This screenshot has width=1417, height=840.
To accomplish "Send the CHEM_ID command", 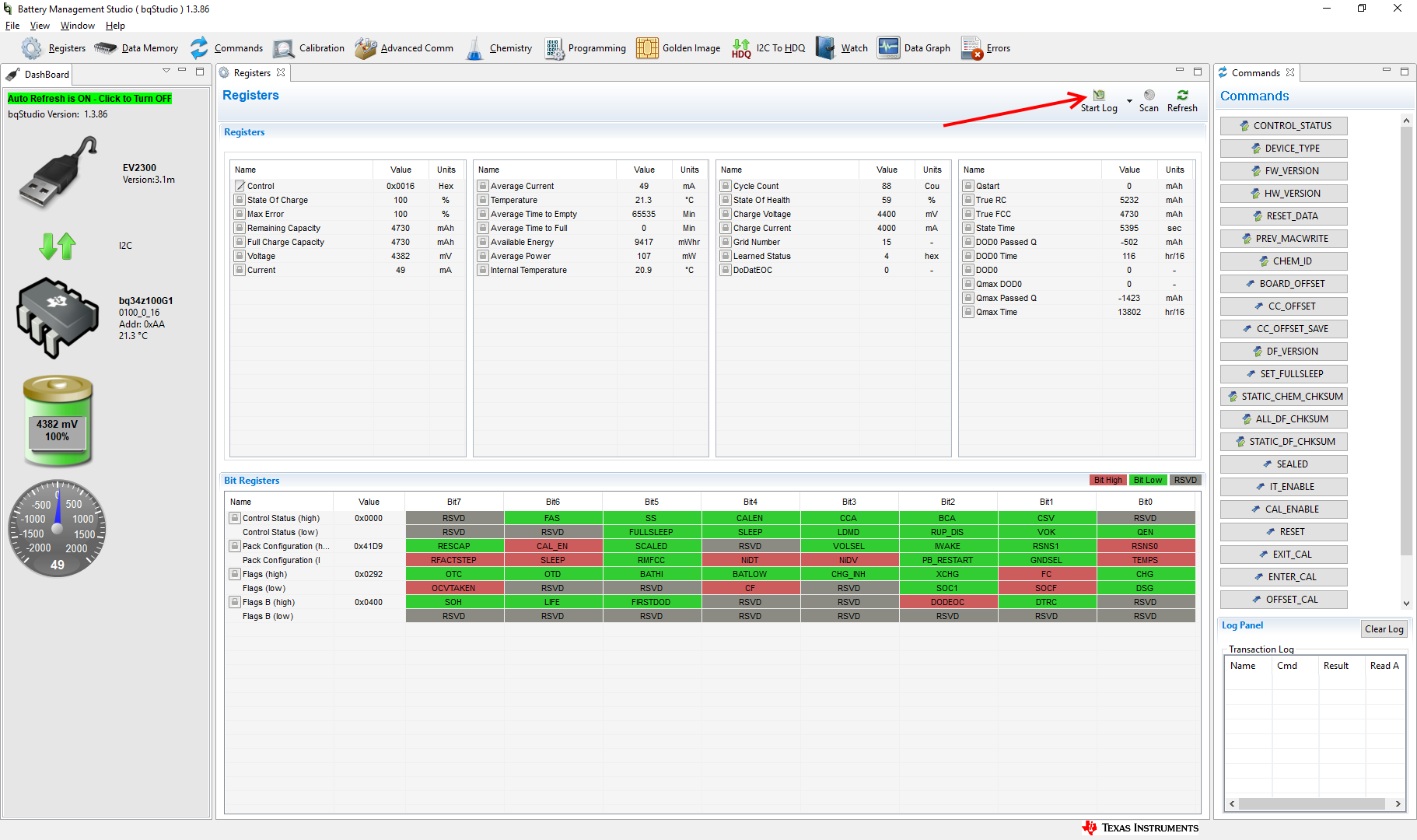I will 1284,261.
